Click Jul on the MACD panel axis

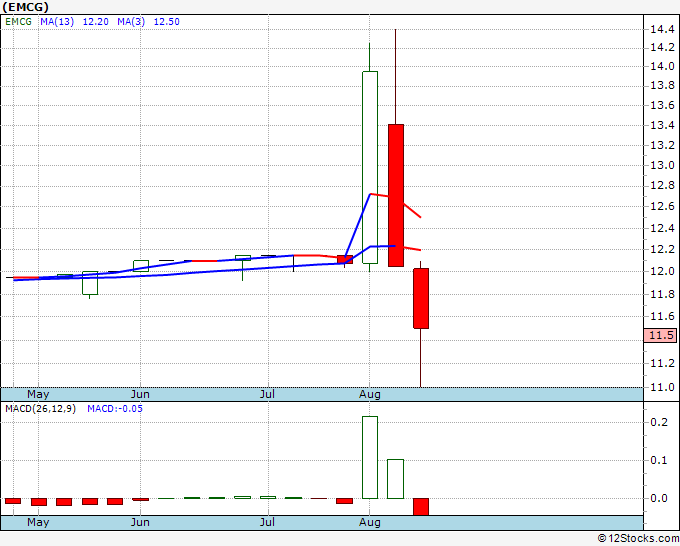click(x=268, y=522)
